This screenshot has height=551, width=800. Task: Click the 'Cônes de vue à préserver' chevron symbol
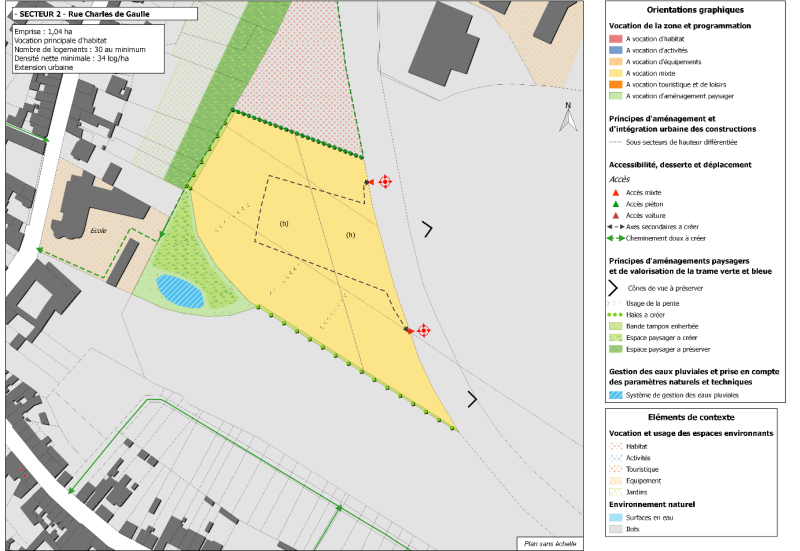[x=614, y=288]
